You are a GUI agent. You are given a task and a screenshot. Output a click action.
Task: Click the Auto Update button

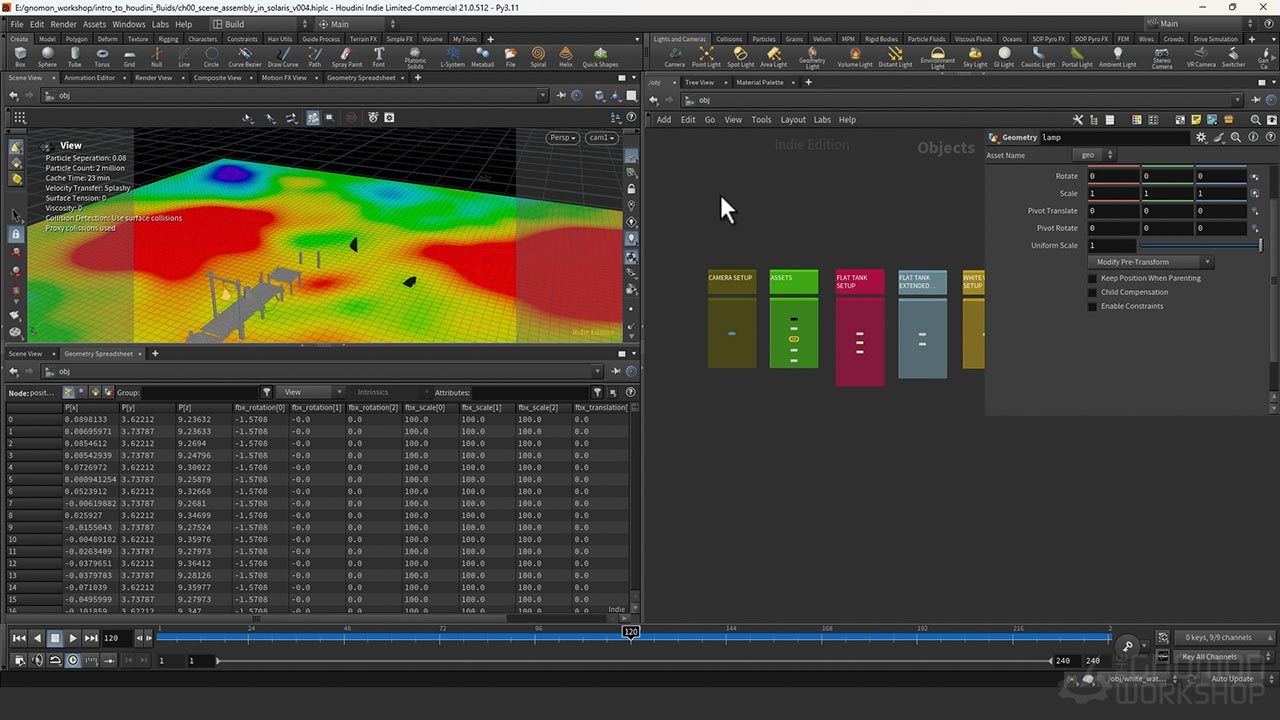1231,679
